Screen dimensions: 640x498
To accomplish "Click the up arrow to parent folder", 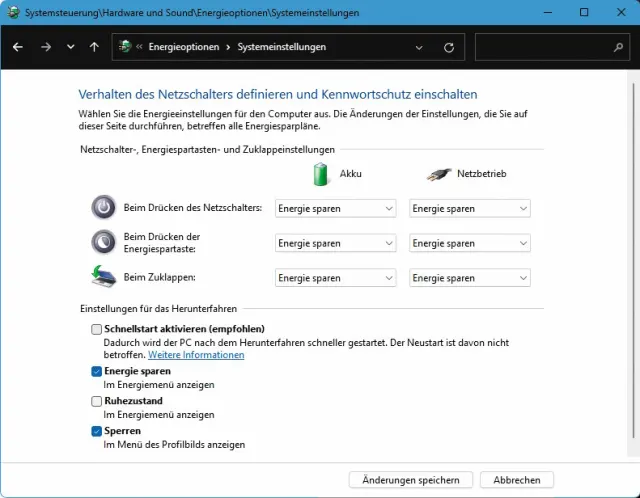I will pos(94,47).
